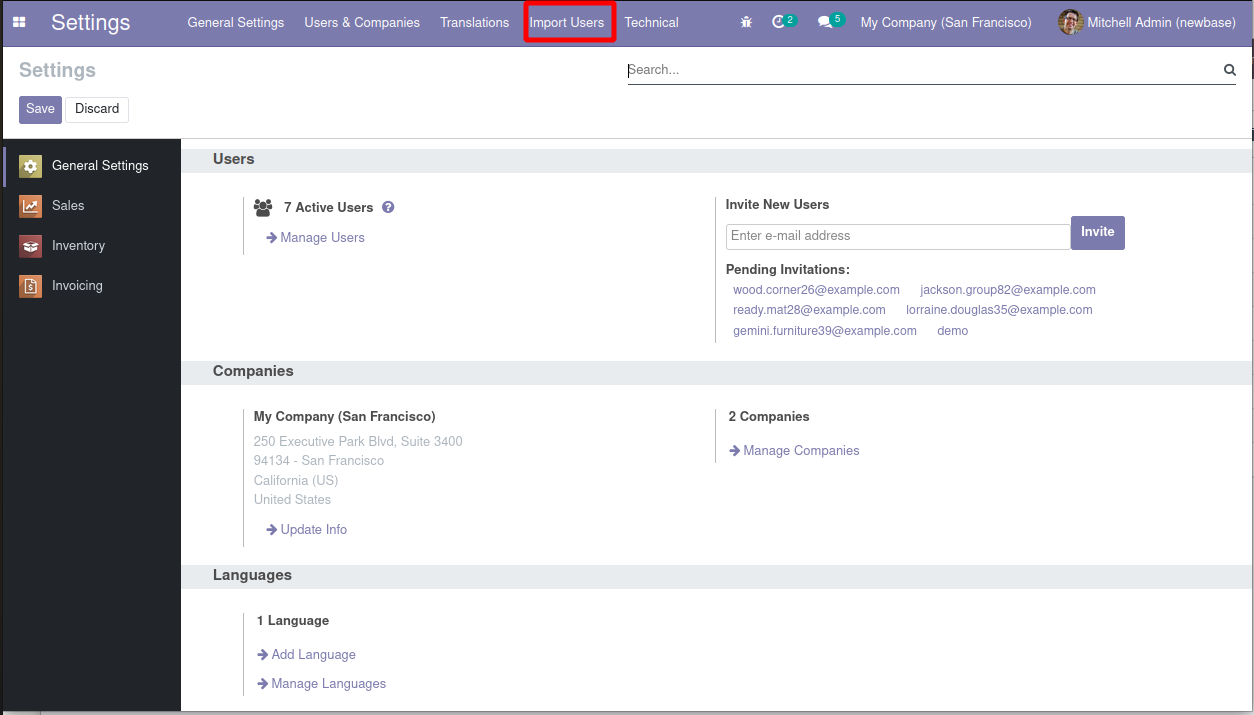The width and height of the screenshot is (1254, 715).
Task: Open the apps grid home menu icon
Action: coord(19,22)
